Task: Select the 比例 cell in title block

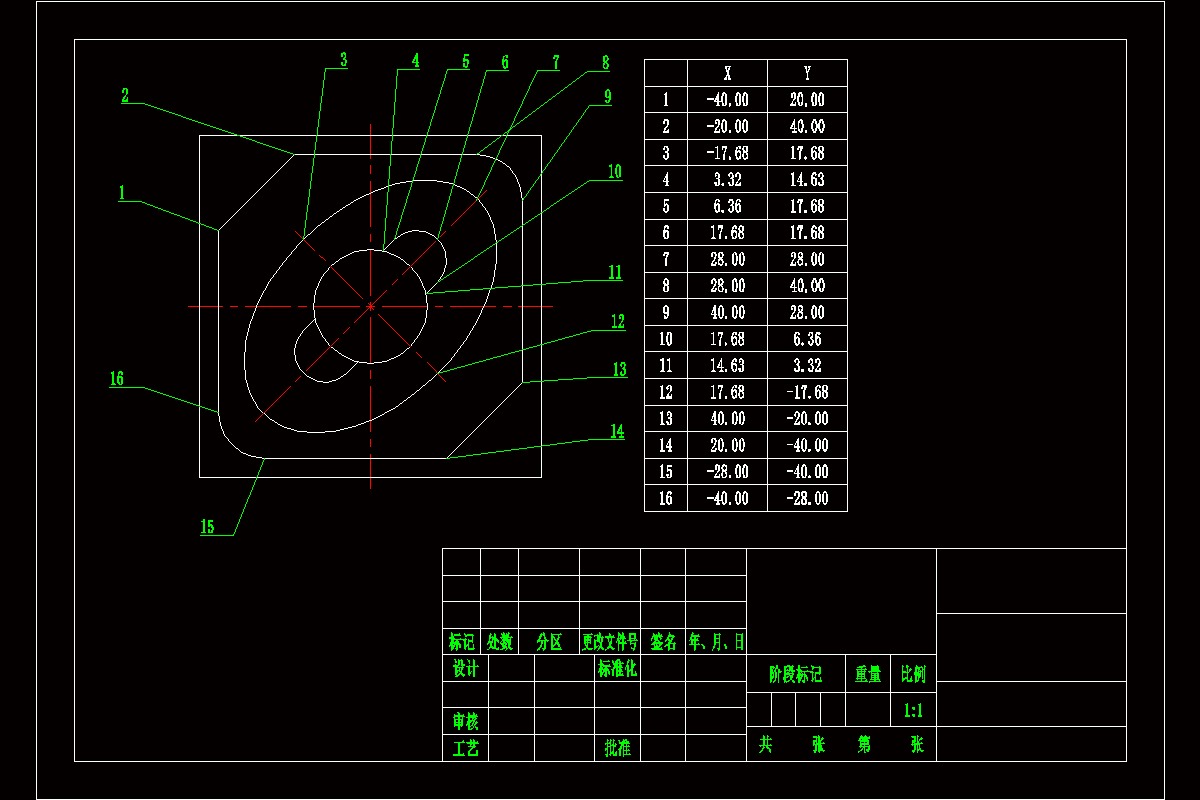Action: point(913,675)
